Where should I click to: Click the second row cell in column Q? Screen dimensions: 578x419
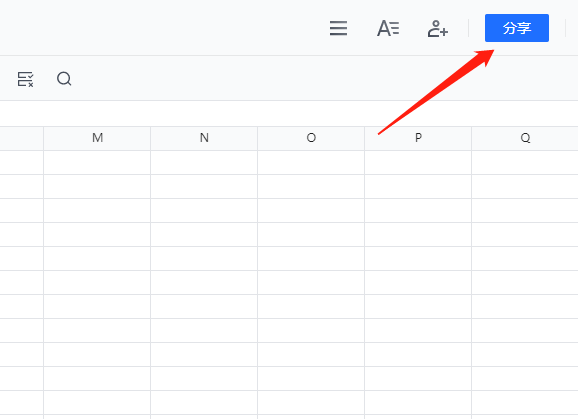click(x=525, y=186)
